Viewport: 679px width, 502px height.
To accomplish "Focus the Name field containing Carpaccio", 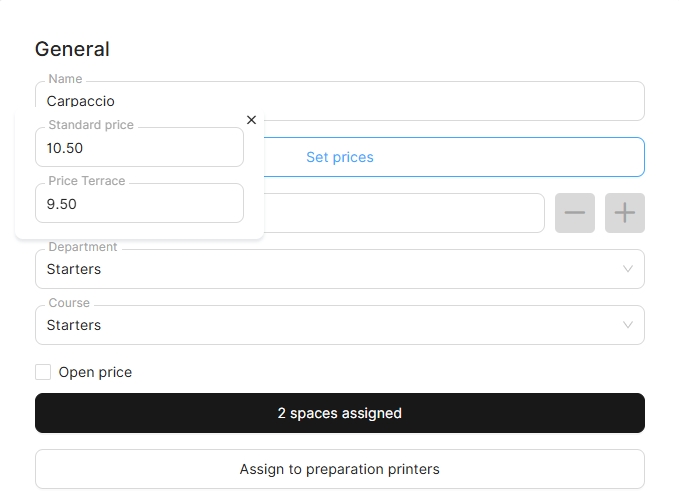I will coord(340,101).
